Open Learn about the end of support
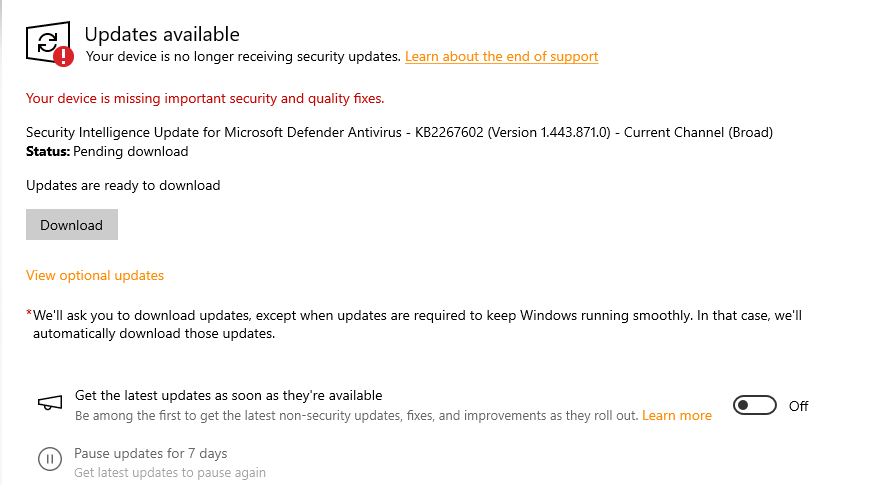The width and height of the screenshot is (892, 485). pos(501,57)
